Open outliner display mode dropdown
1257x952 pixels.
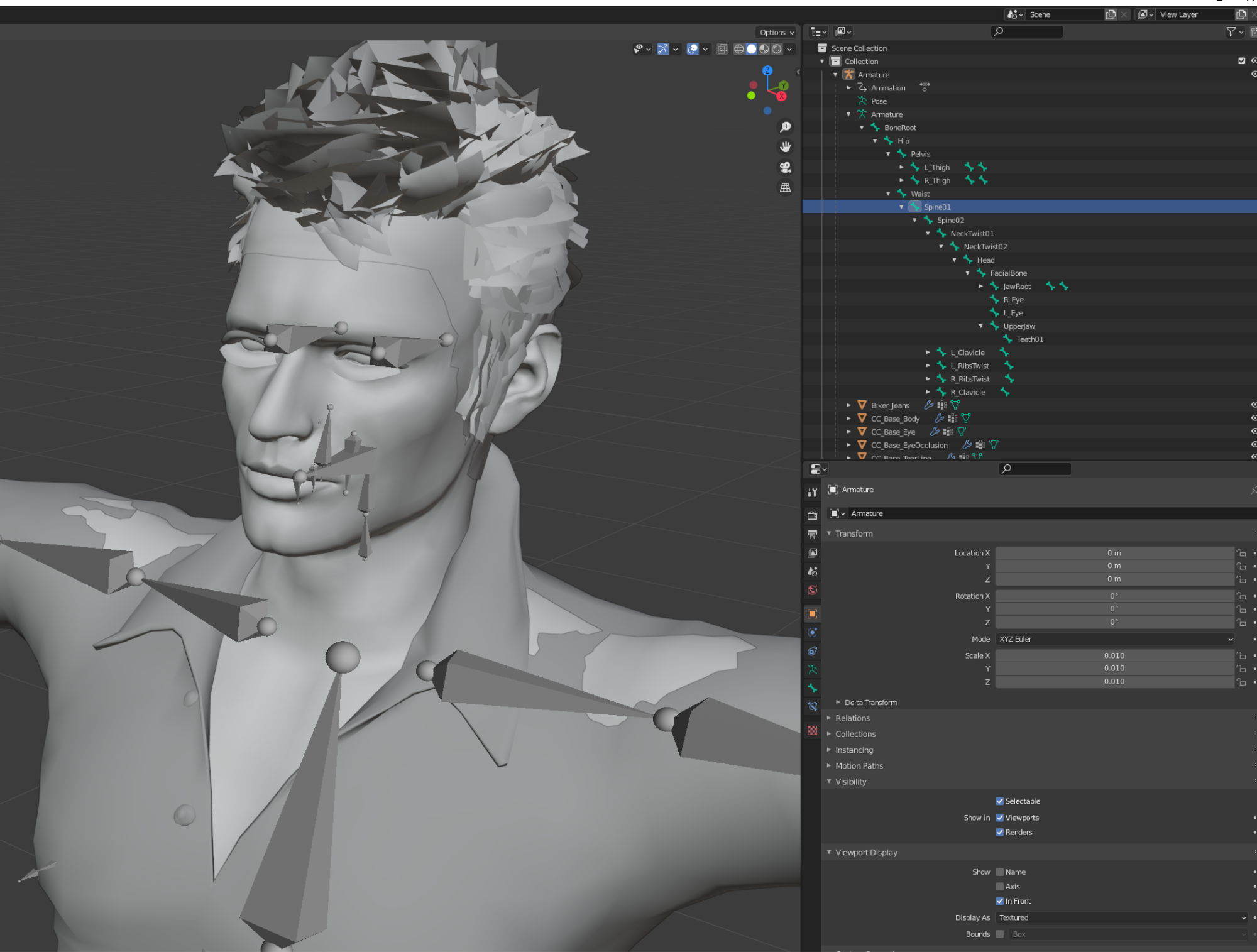click(x=843, y=31)
